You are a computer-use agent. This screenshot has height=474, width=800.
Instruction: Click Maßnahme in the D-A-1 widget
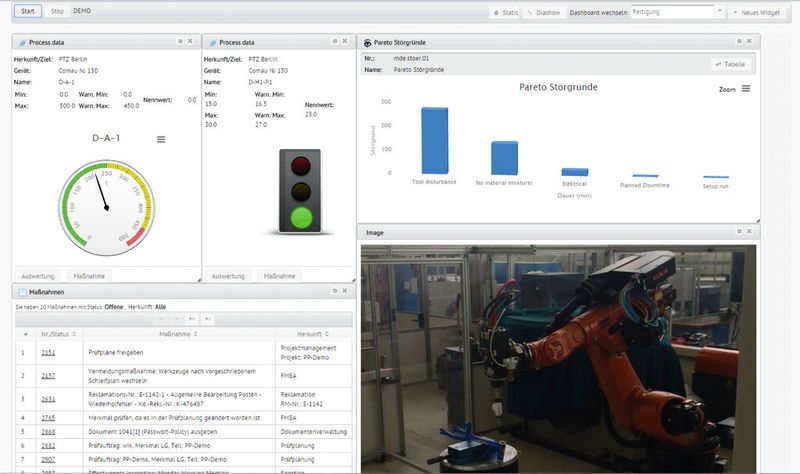[x=89, y=276]
